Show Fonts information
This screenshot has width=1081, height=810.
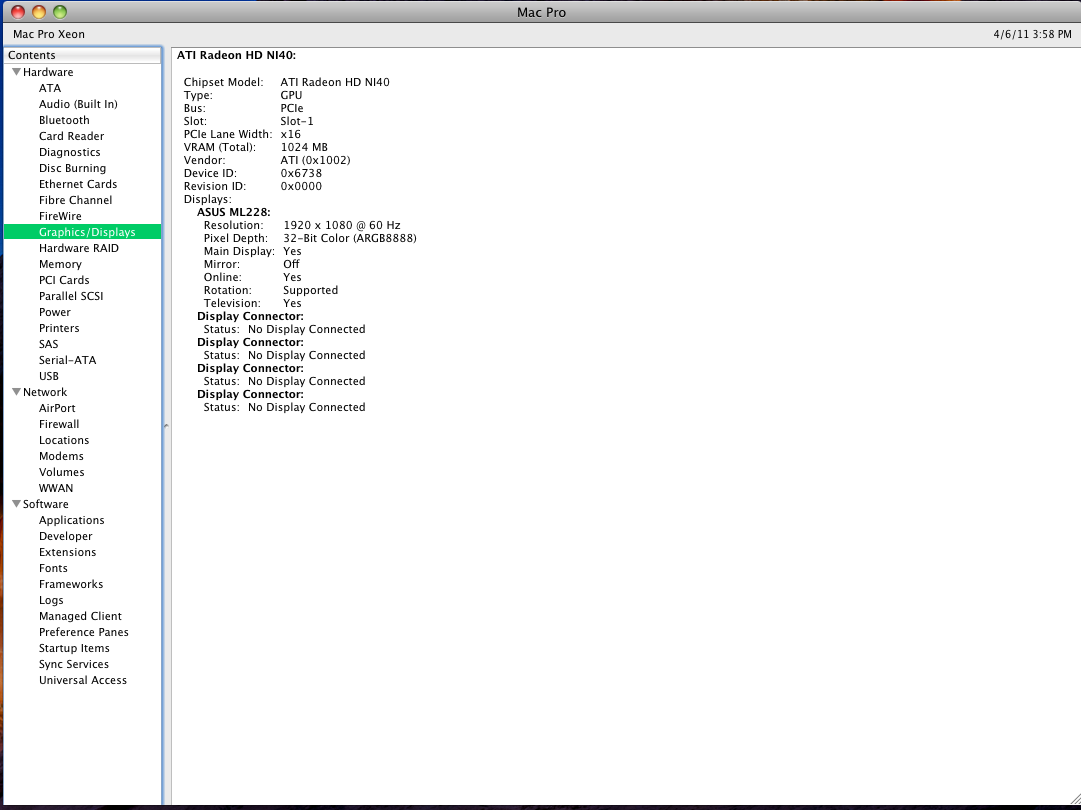pos(53,568)
